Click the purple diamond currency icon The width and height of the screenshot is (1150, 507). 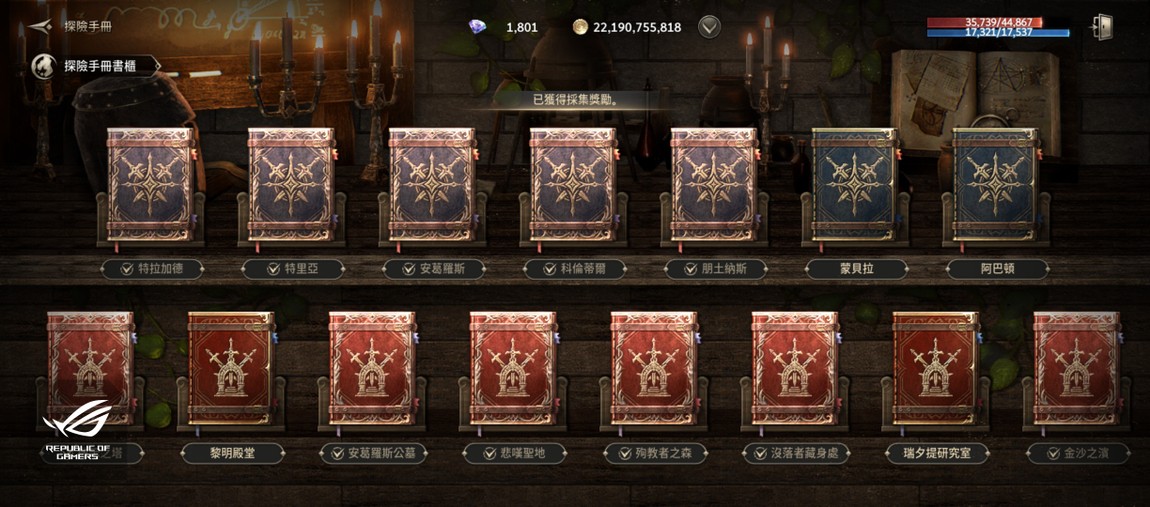(x=477, y=27)
